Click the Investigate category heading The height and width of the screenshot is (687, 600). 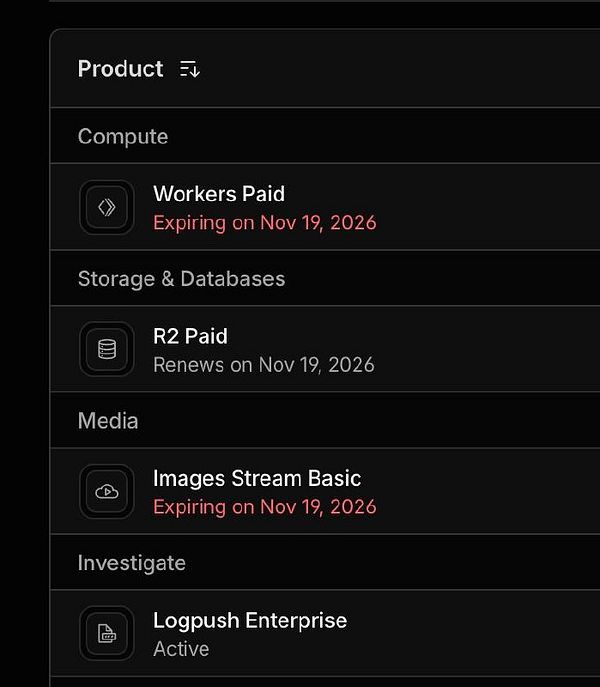click(131, 563)
